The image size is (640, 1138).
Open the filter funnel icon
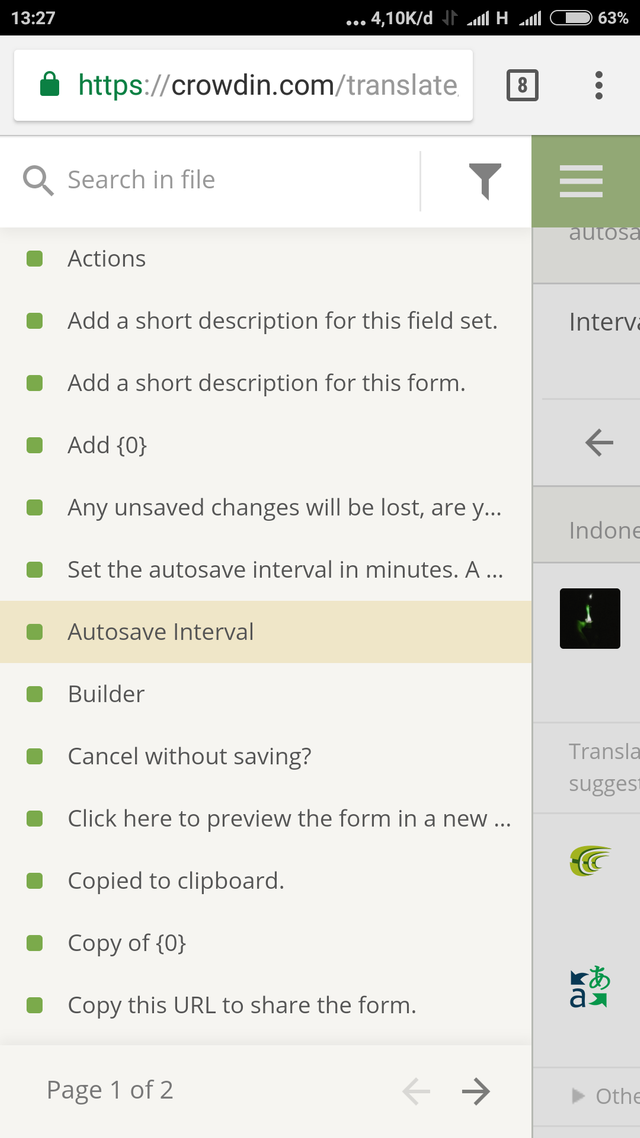click(484, 181)
